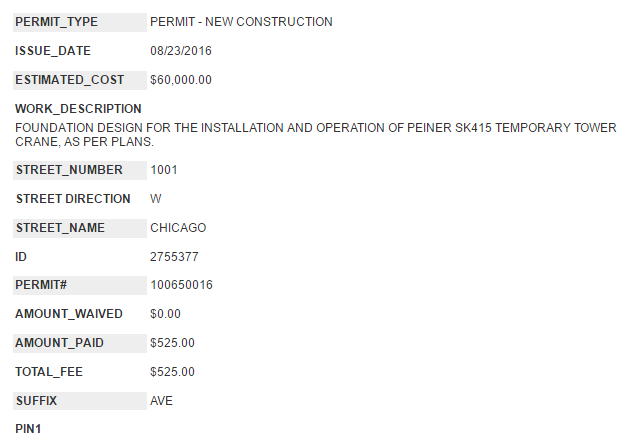Click the AMOUNT_PAID label
The width and height of the screenshot is (632, 444).
coord(60,343)
